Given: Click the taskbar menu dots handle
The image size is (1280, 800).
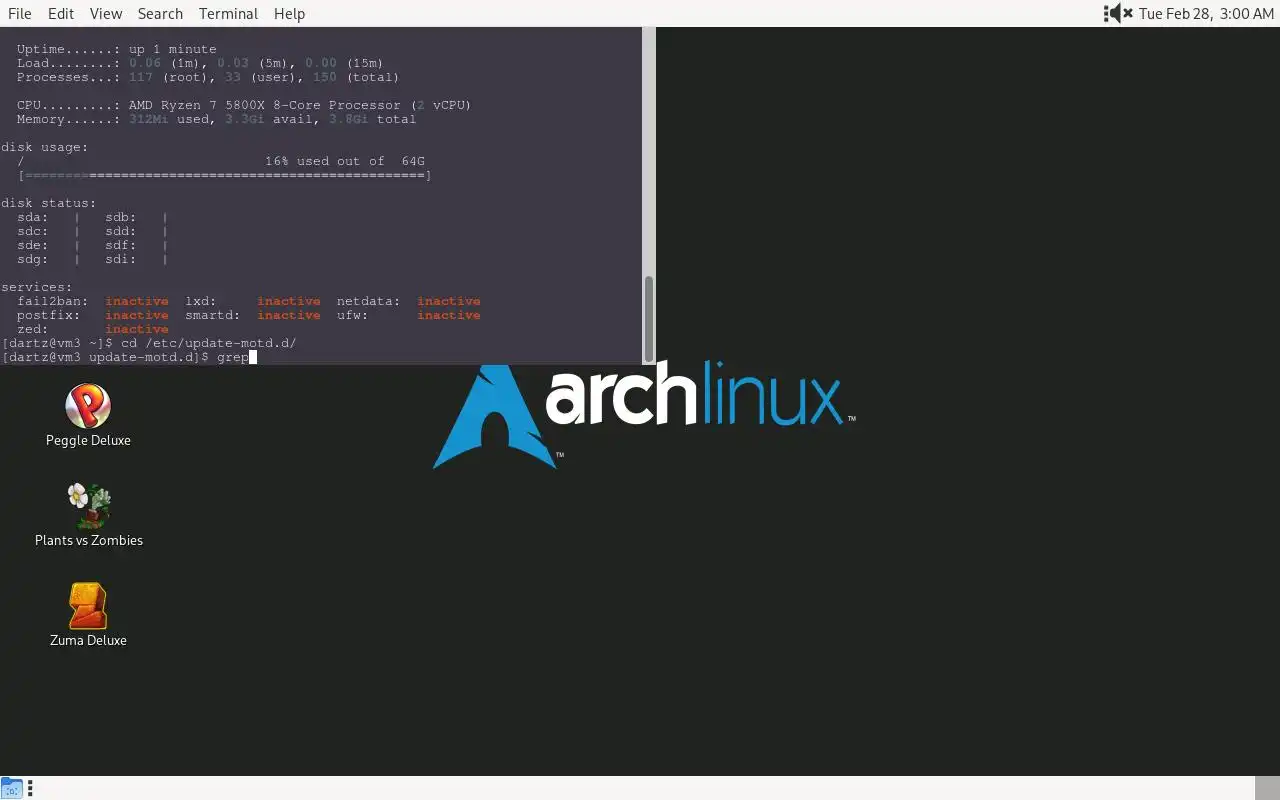Looking at the screenshot, I should pyautogui.click(x=30, y=788).
